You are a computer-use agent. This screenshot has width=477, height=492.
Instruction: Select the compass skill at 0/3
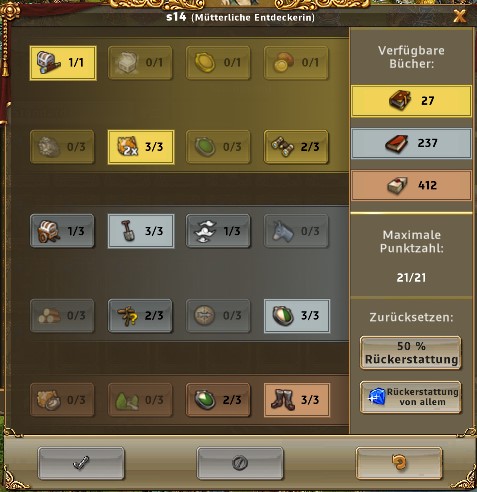(218, 315)
